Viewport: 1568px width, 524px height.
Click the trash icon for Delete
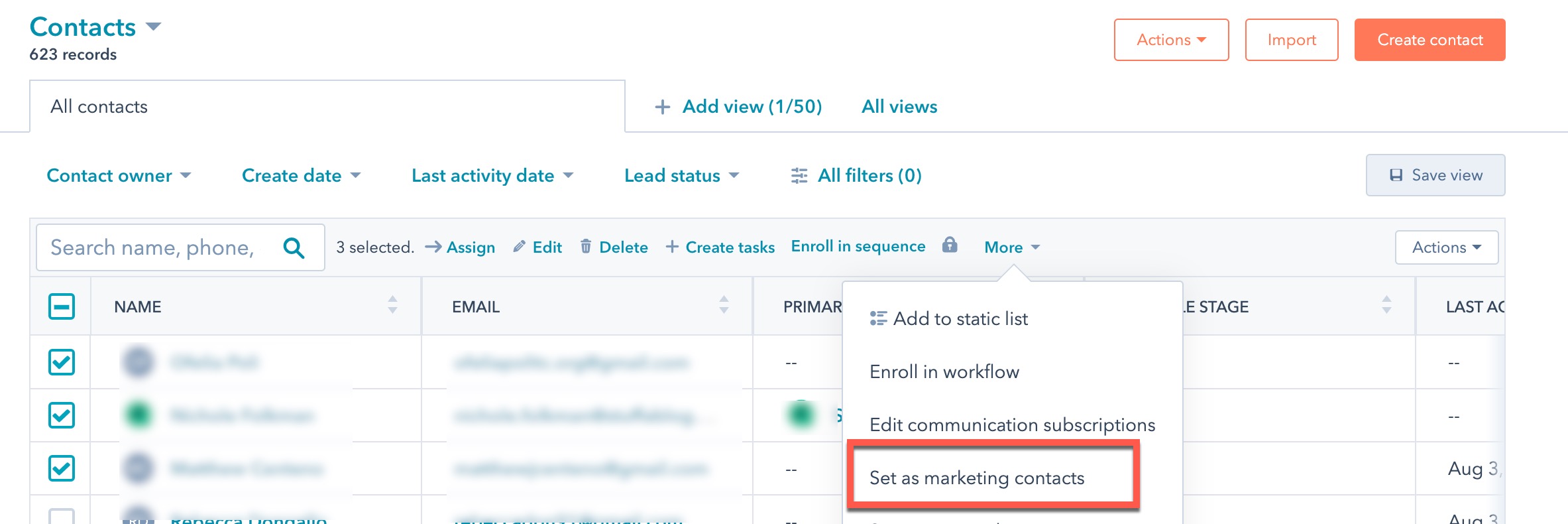click(586, 247)
